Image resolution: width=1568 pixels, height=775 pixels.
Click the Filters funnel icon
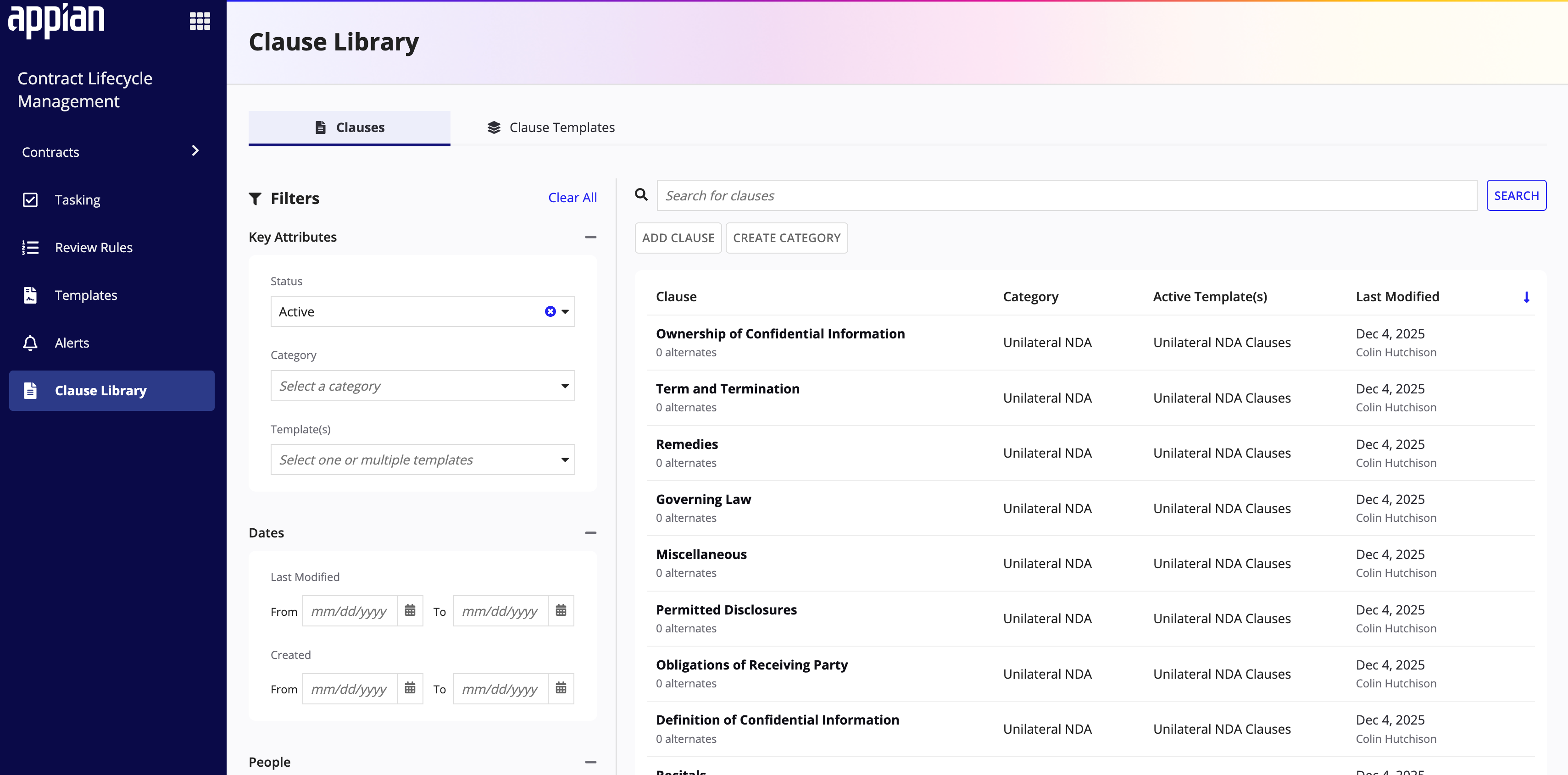tap(255, 198)
